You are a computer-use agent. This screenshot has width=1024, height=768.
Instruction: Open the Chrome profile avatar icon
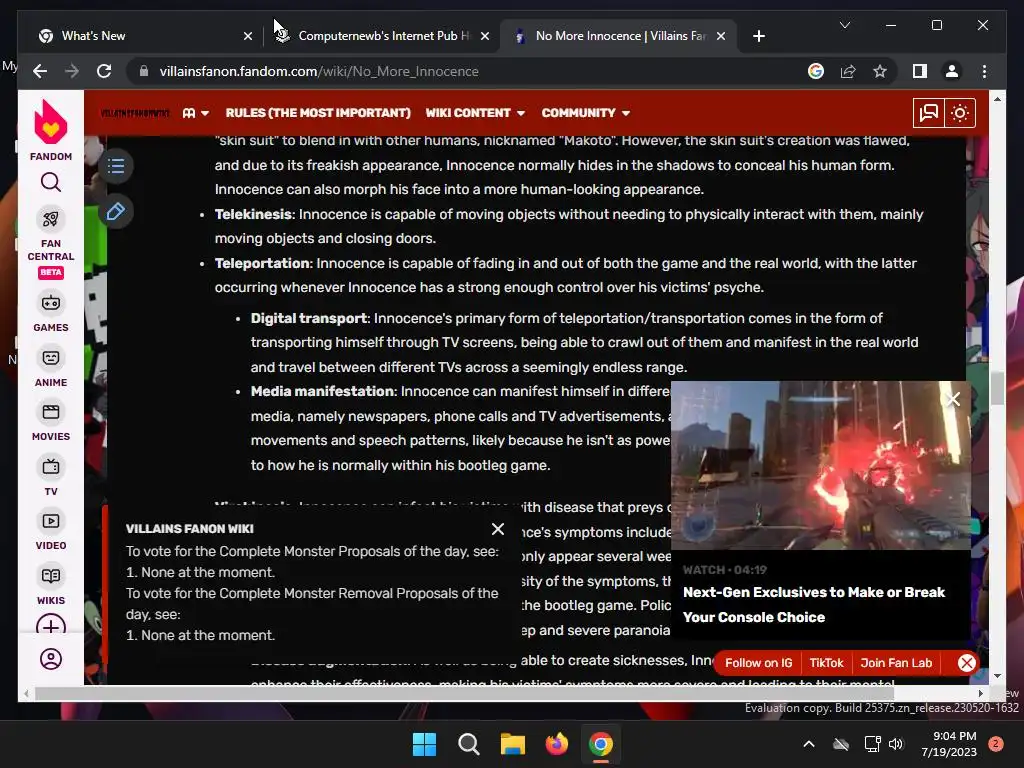point(952,71)
